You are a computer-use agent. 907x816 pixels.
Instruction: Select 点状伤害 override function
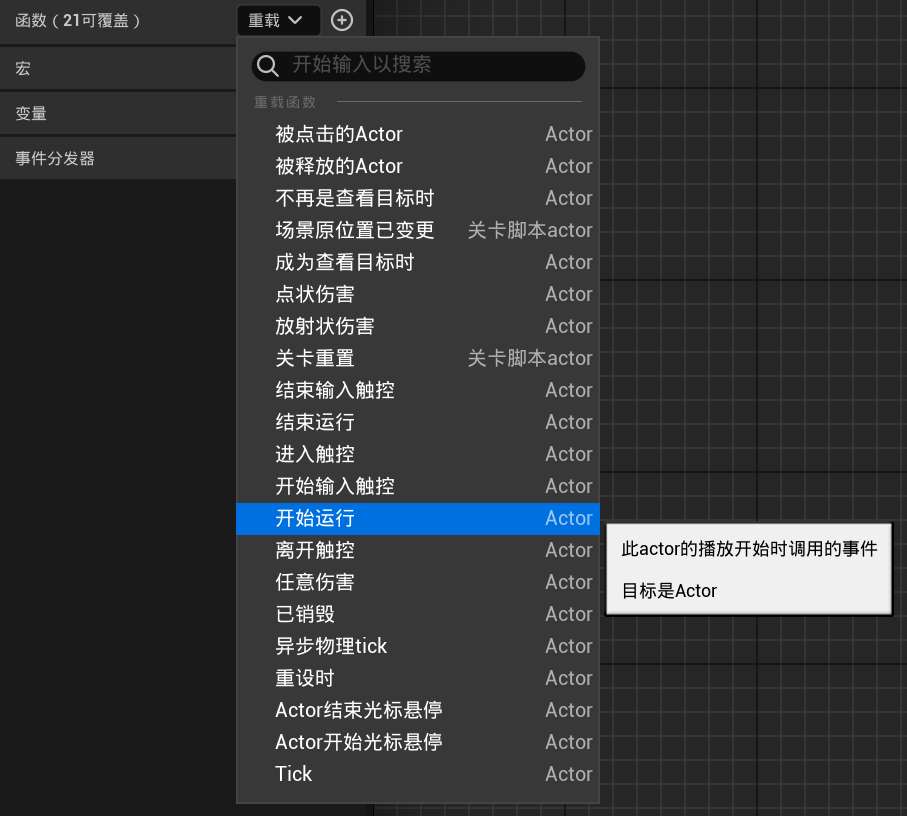coord(315,294)
